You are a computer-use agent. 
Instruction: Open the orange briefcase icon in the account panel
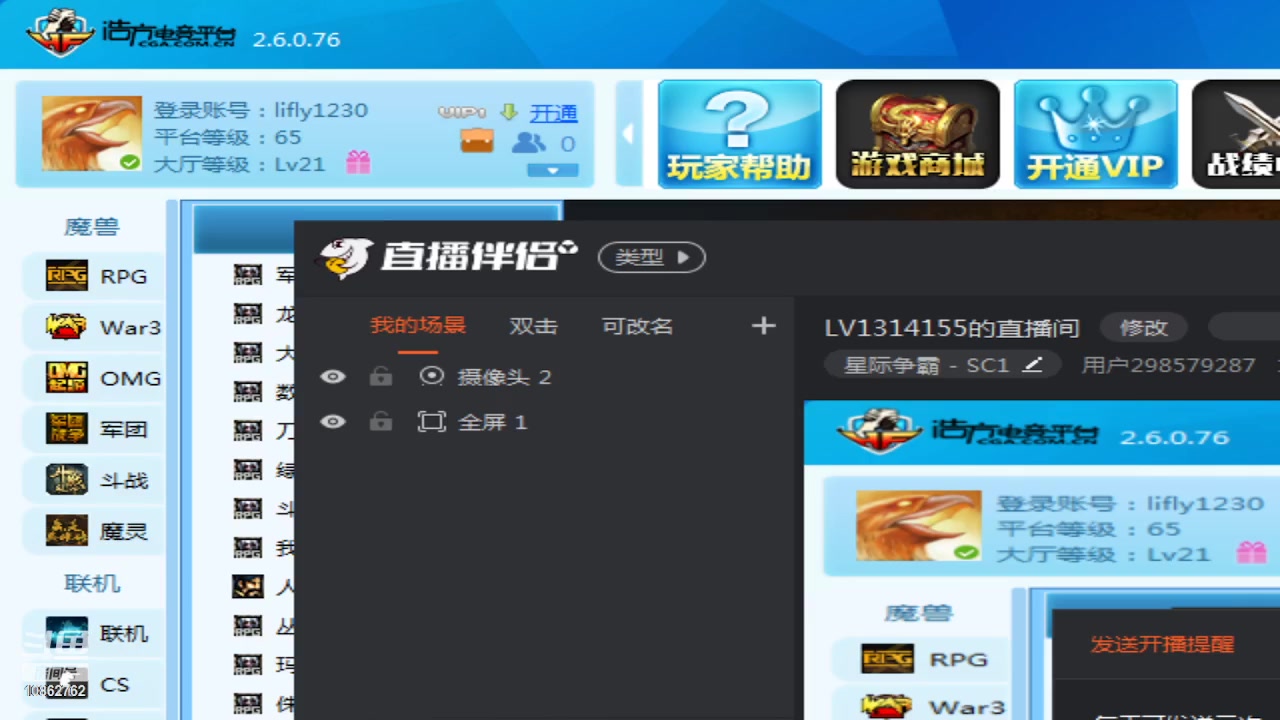tap(477, 141)
